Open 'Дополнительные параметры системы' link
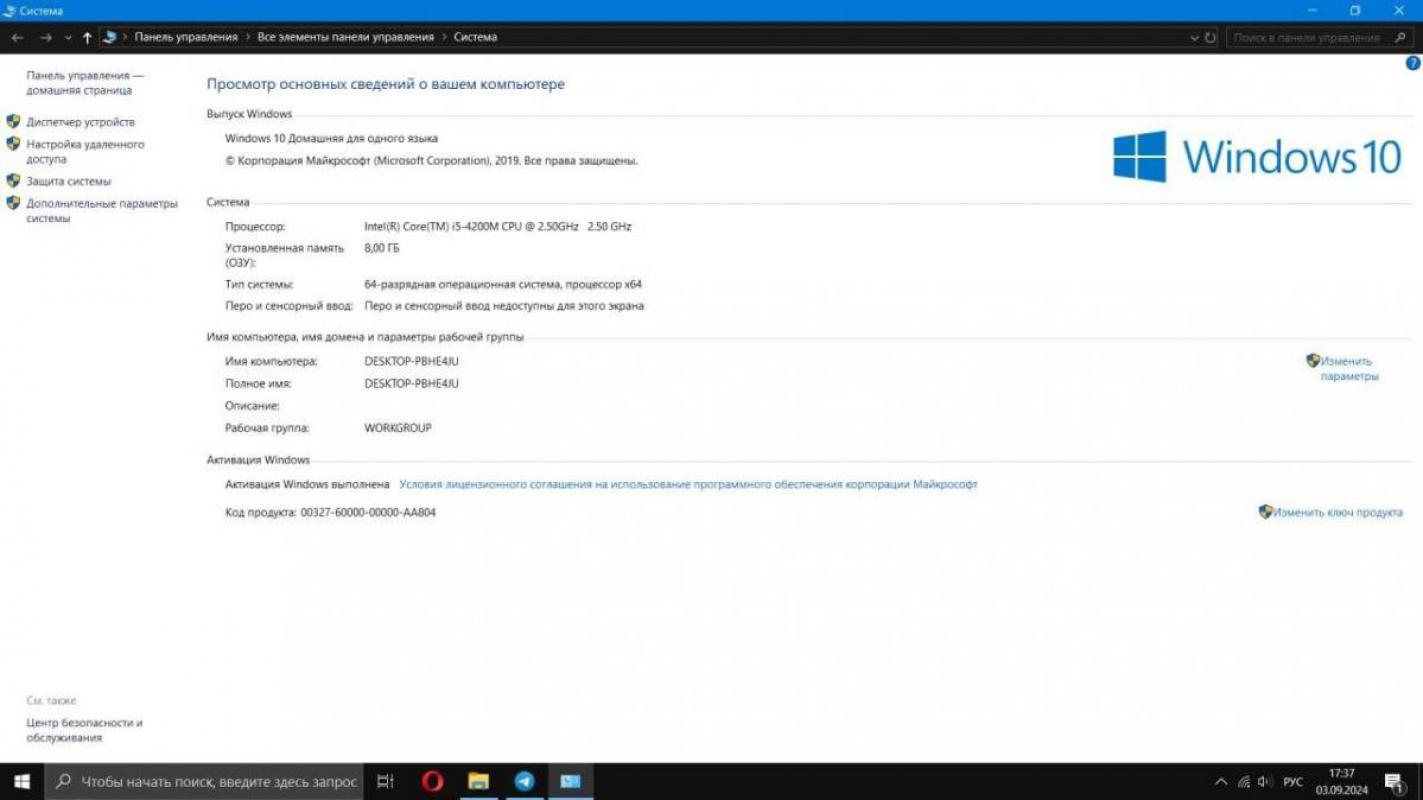Screen dimensions: 1423x800 (x=102, y=211)
